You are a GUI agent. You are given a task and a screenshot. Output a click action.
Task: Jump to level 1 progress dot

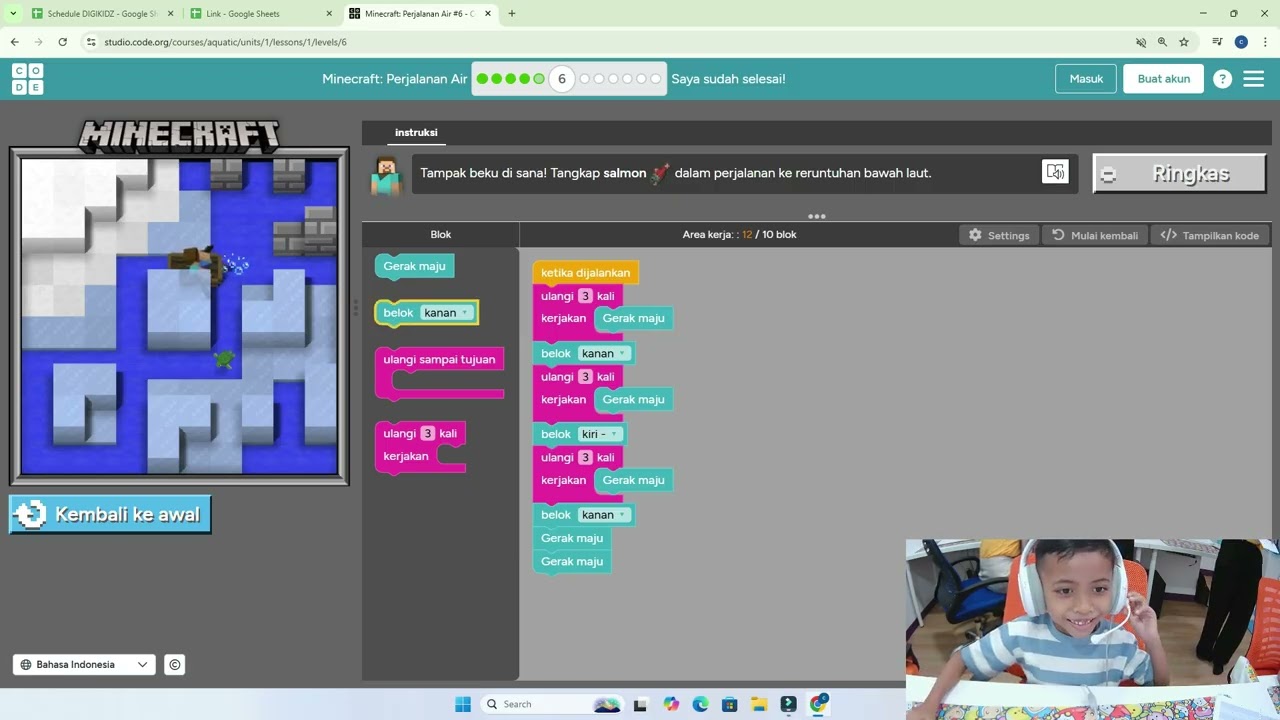tap(482, 79)
